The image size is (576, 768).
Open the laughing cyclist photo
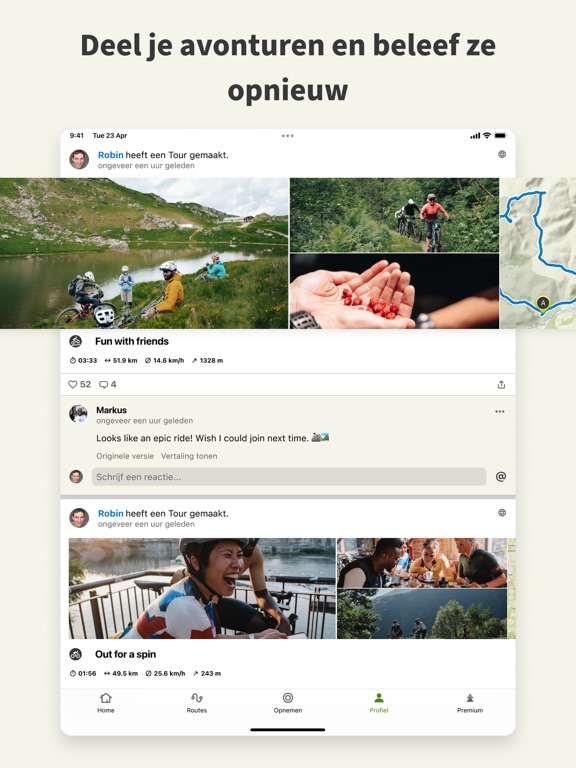[202, 588]
